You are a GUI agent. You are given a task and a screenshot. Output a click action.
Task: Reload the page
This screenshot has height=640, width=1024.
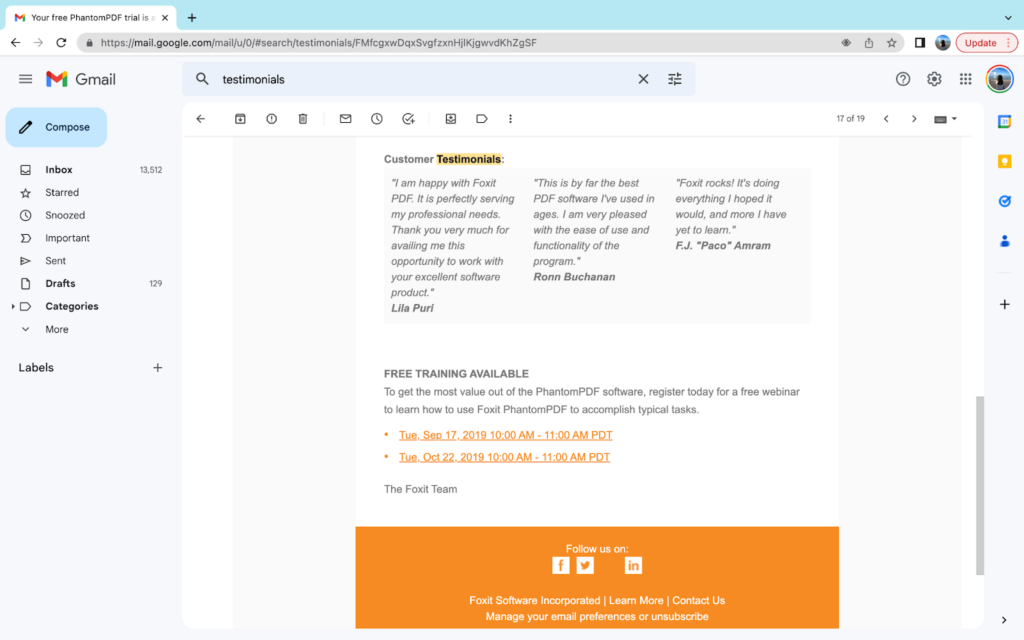61,42
